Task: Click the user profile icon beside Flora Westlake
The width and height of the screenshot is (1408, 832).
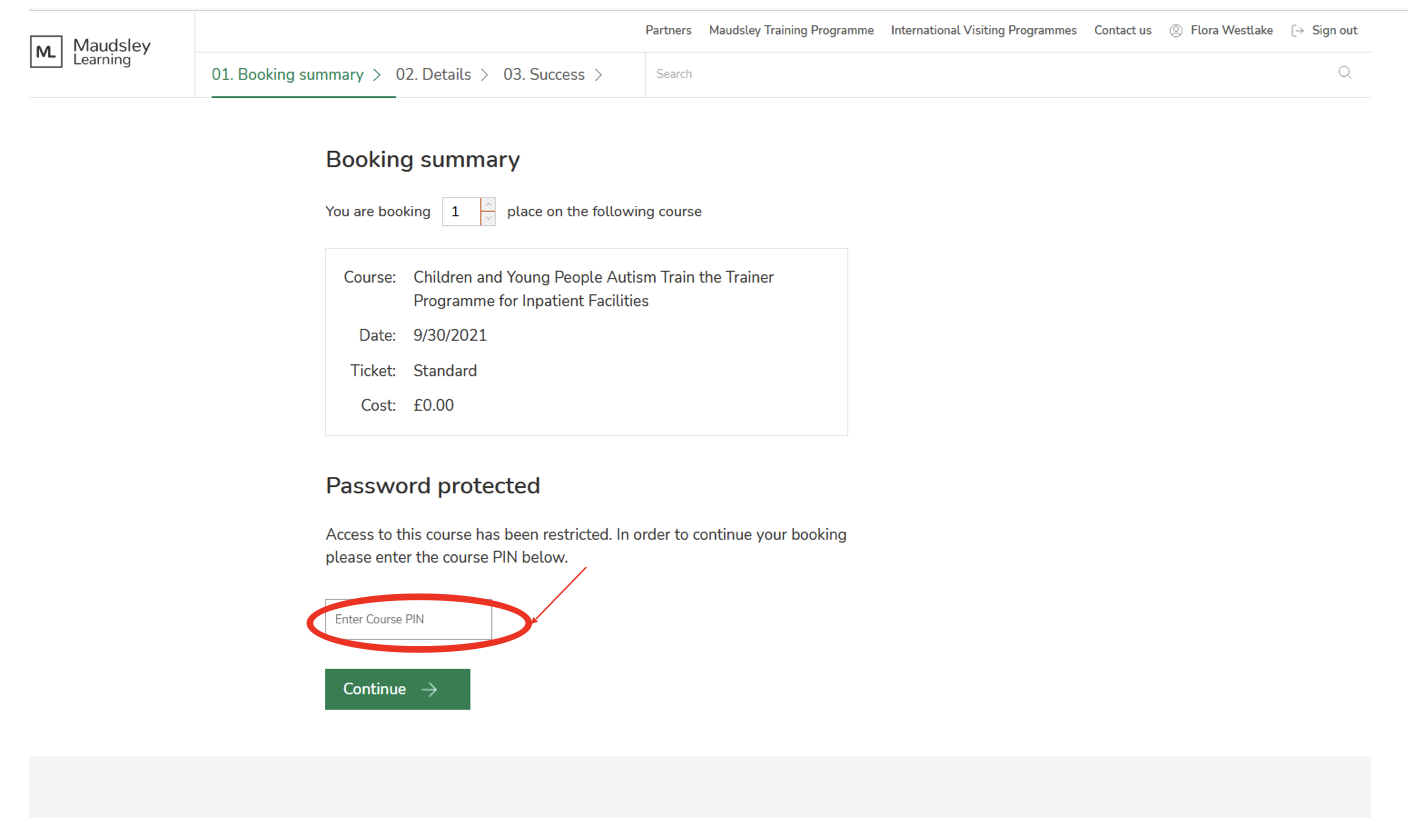Action: (x=1176, y=31)
